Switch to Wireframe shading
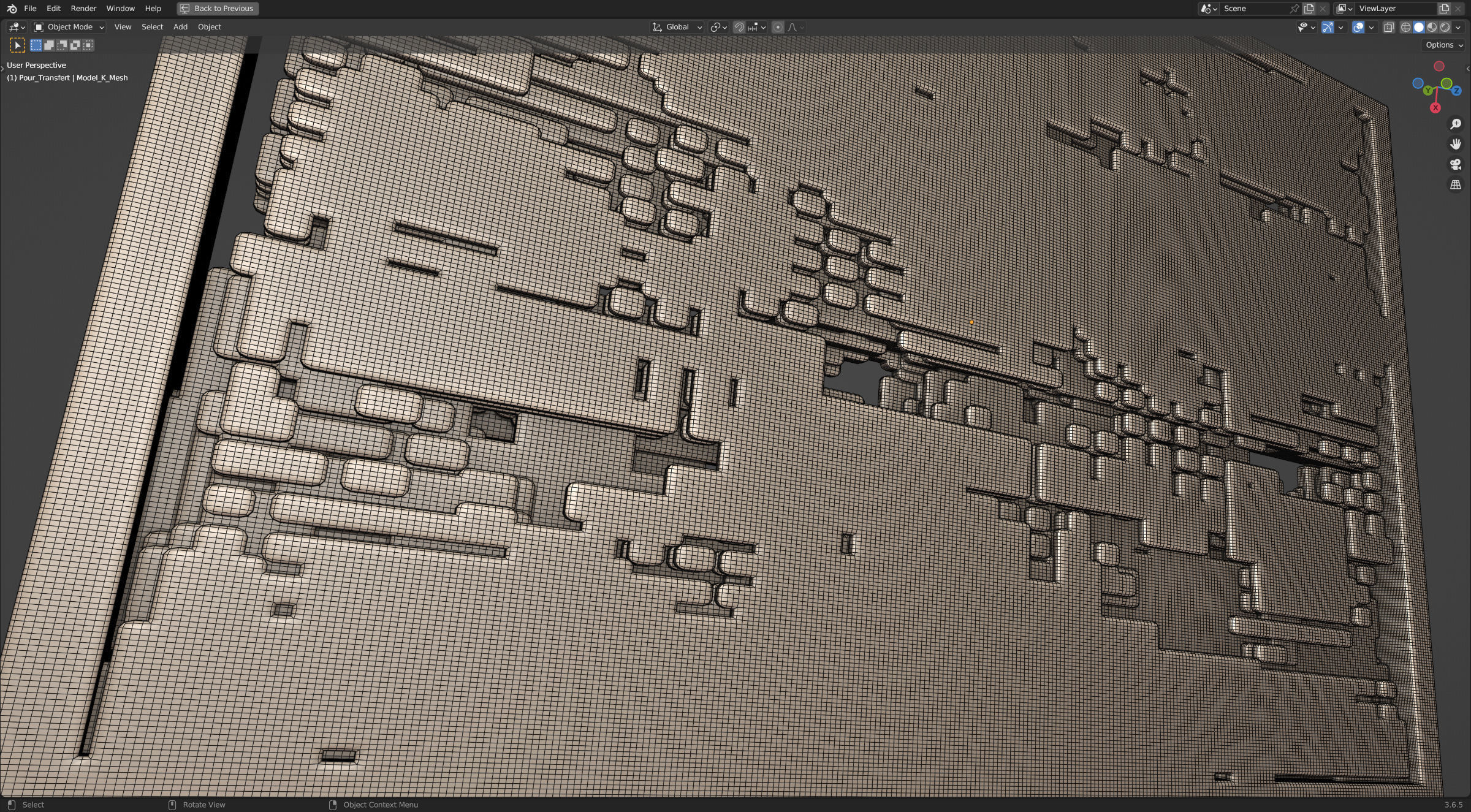Image resolution: width=1471 pixels, height=812 pixels. [x=1406, y=27]
